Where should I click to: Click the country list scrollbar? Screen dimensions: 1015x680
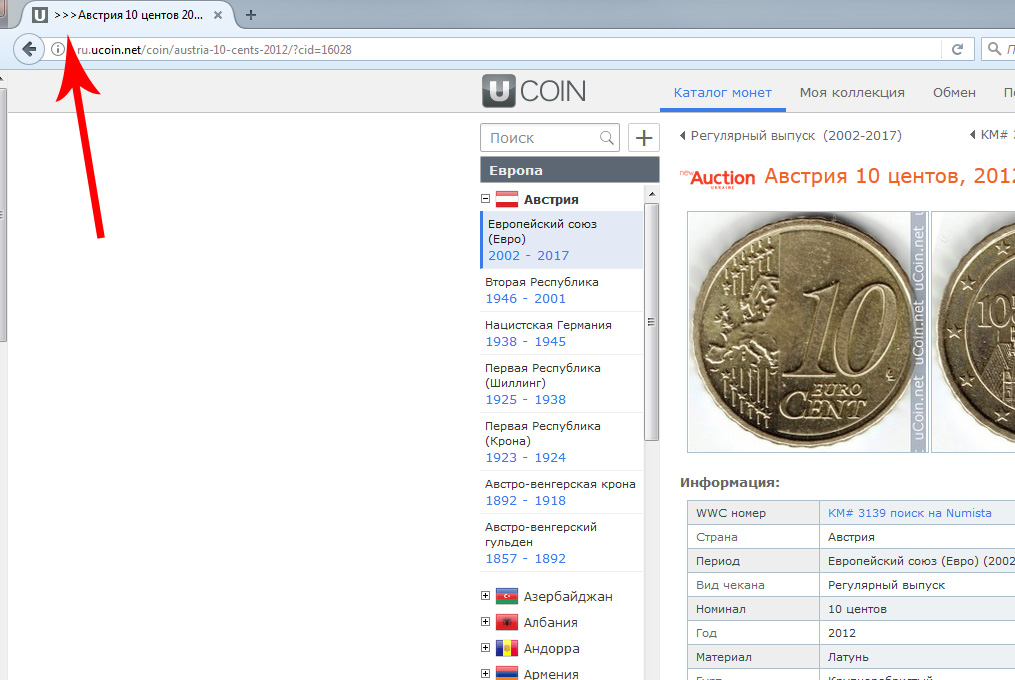tap(652, 320)
